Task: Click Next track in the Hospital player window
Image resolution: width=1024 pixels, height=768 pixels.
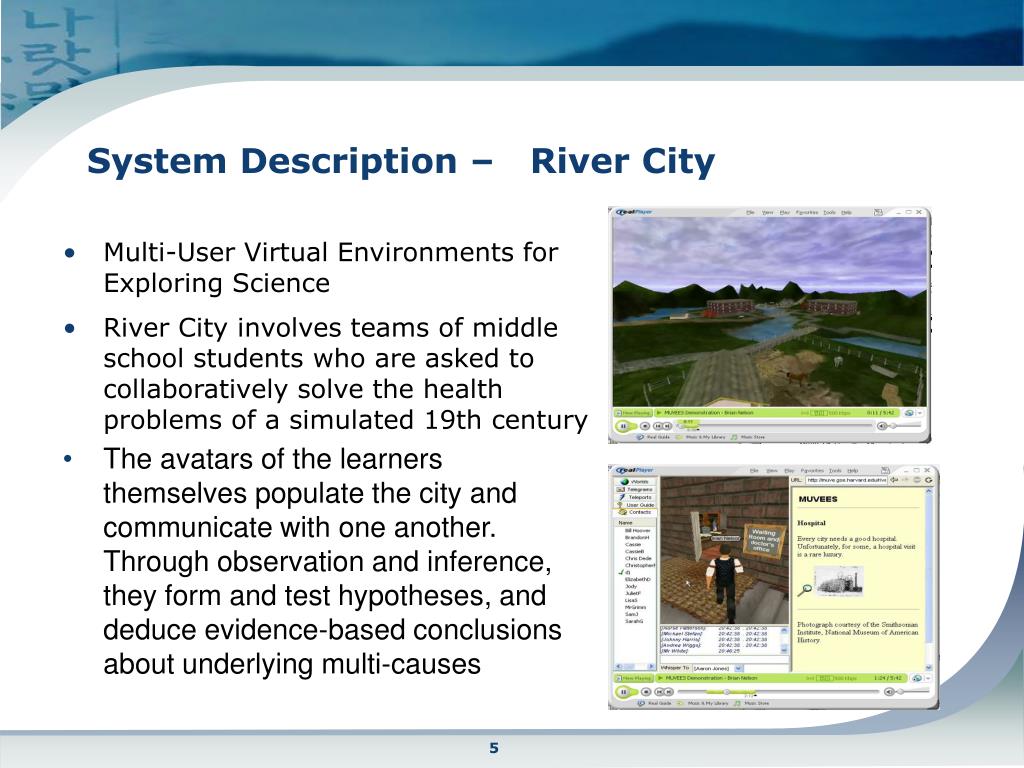Action: point(669,692)
